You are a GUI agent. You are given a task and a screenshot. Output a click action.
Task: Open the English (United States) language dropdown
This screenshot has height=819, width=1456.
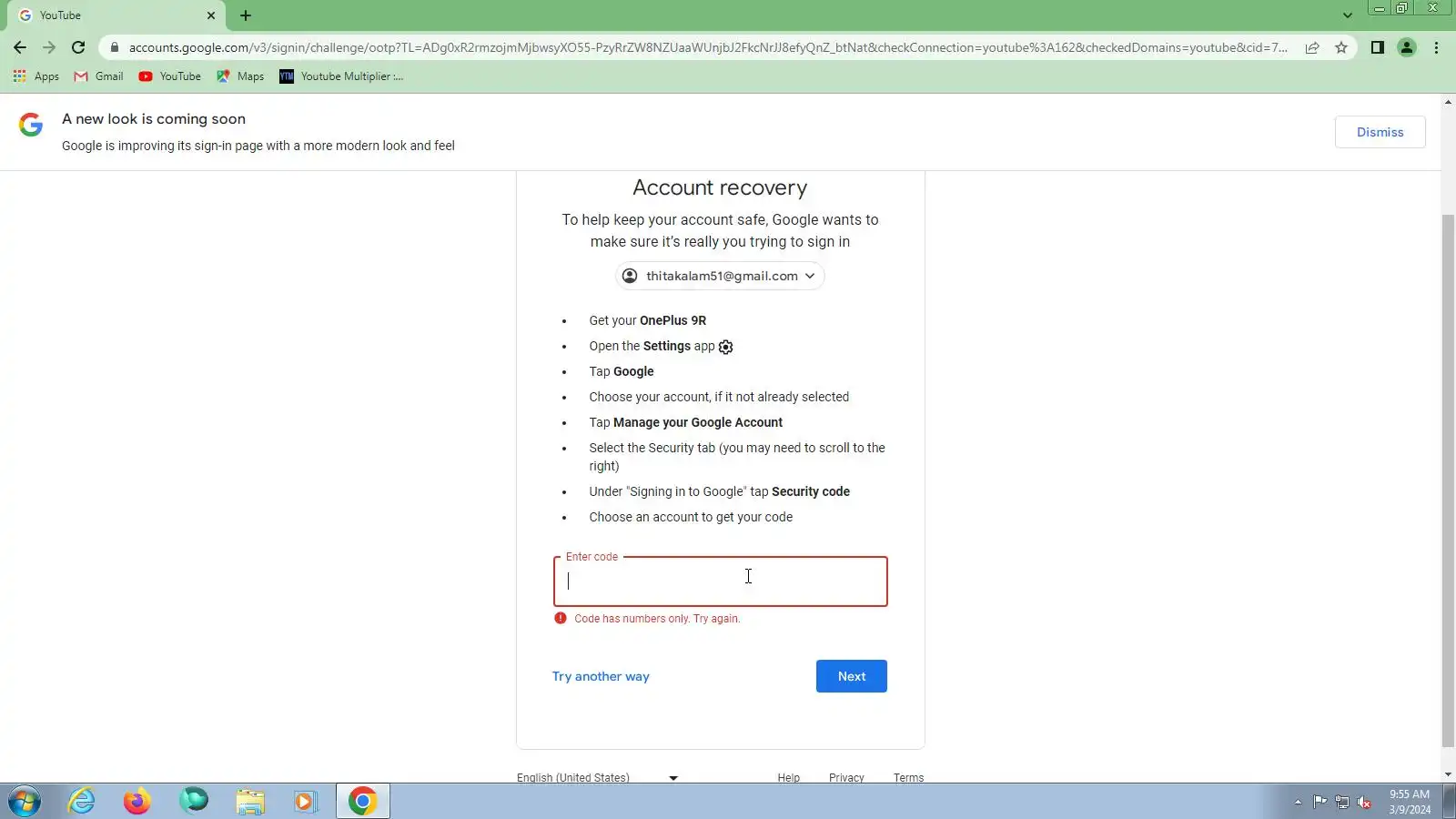click(597, 777)
